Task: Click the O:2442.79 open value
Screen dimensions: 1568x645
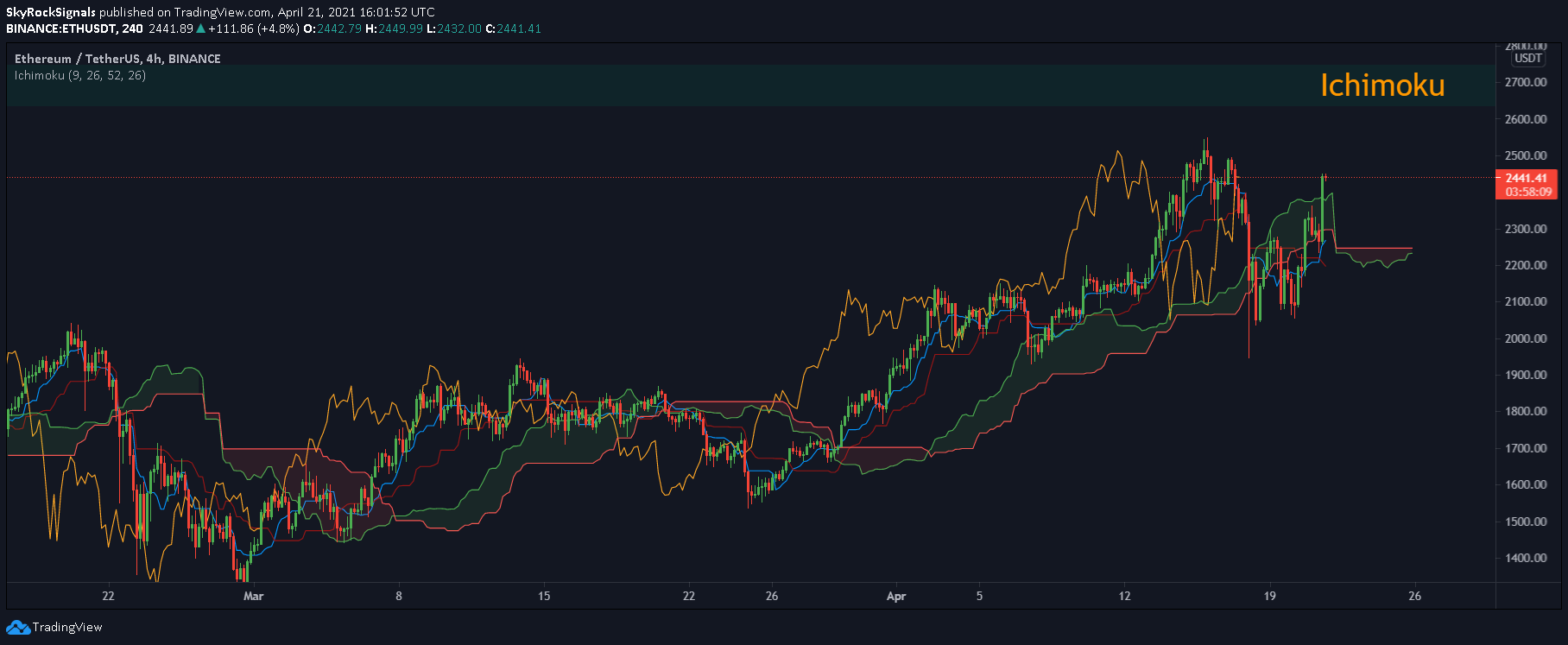Action: pos(332,28)
